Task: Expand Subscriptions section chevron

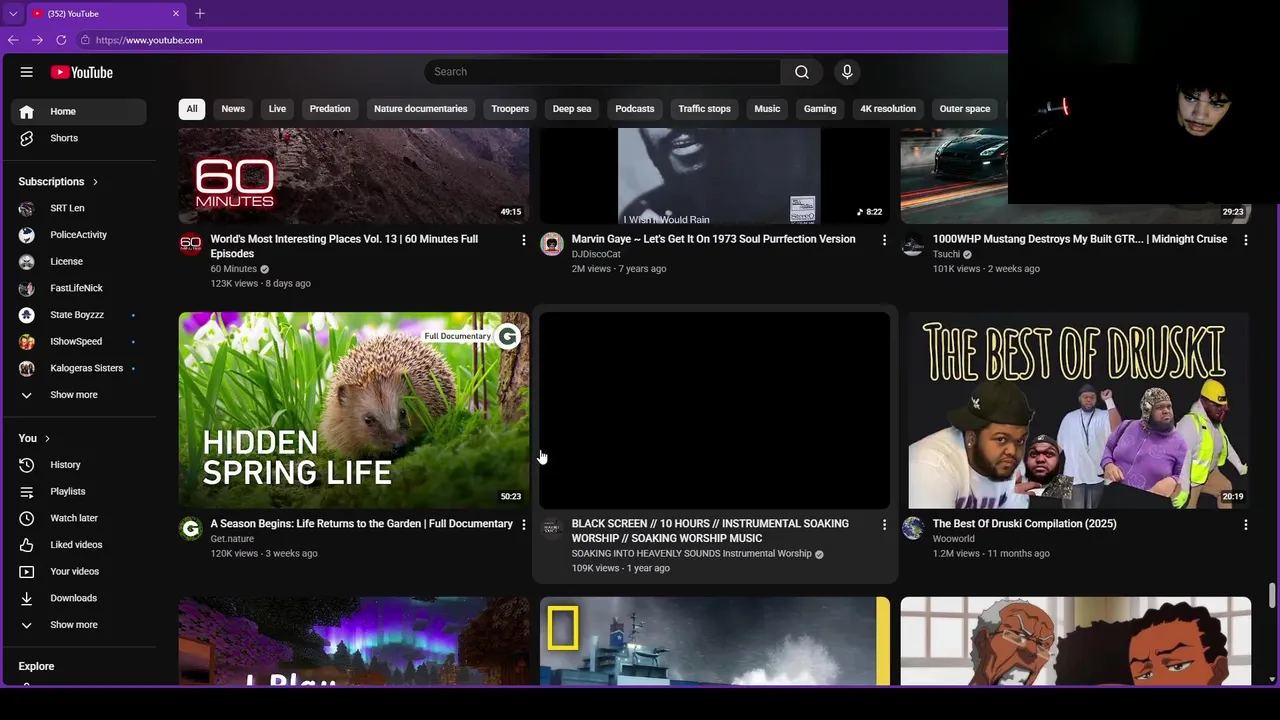Action: coord(95,182)
